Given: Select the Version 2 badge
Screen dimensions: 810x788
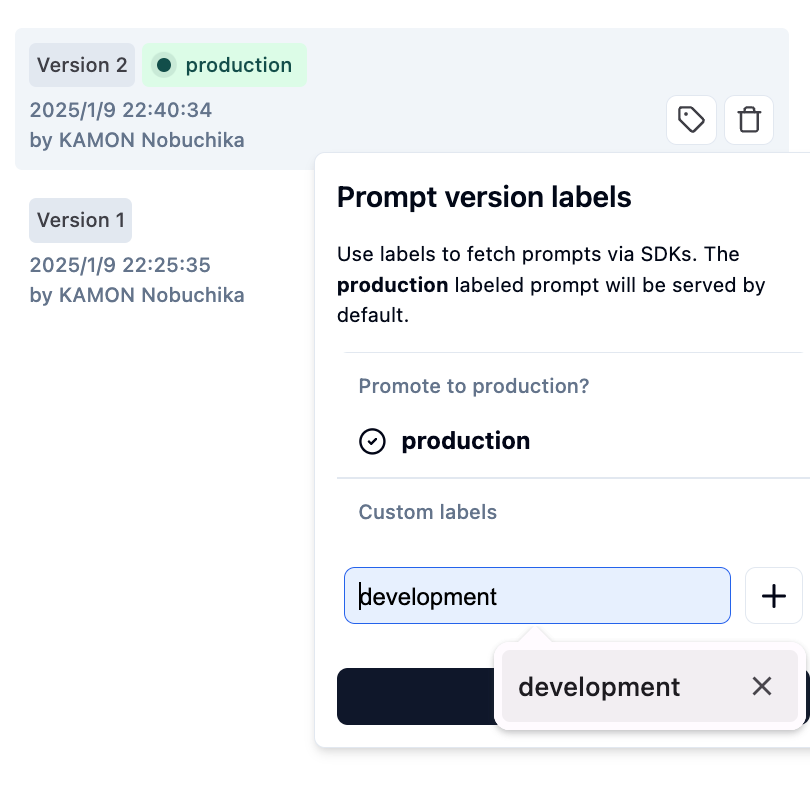Looking at the screenshot, I should point(82,65).
